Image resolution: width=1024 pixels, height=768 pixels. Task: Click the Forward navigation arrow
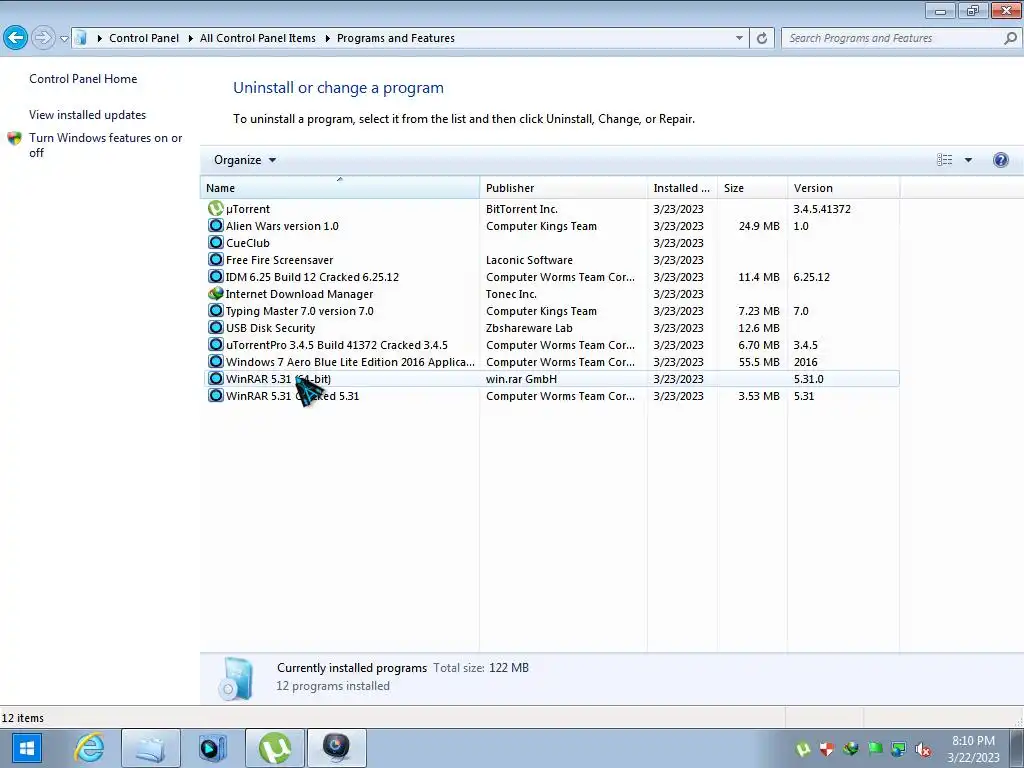[43, 38]
